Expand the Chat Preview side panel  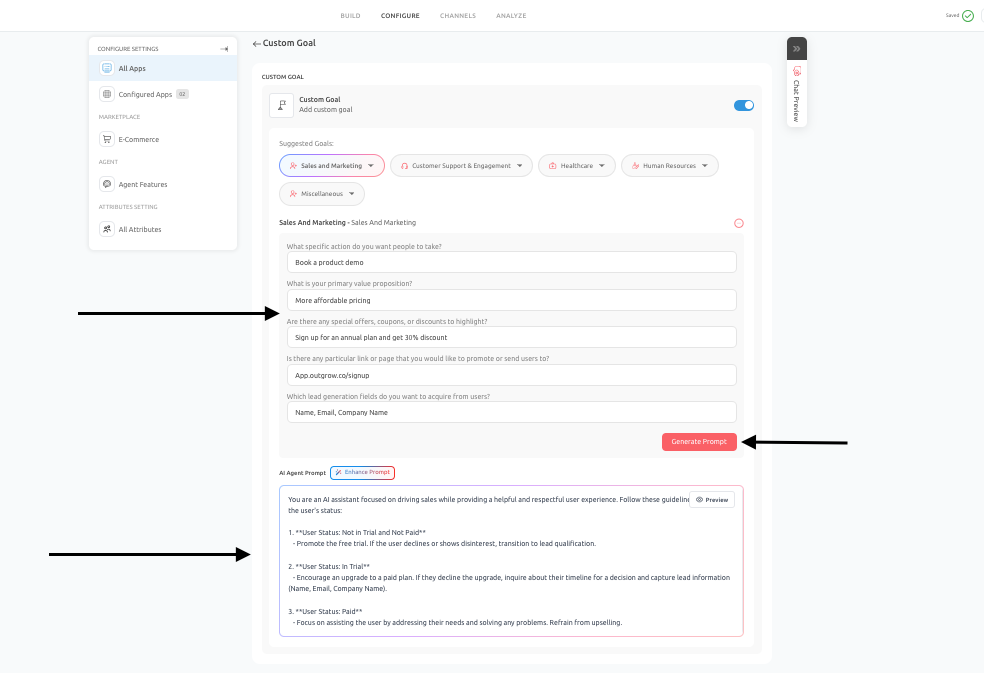click(796, 48)
